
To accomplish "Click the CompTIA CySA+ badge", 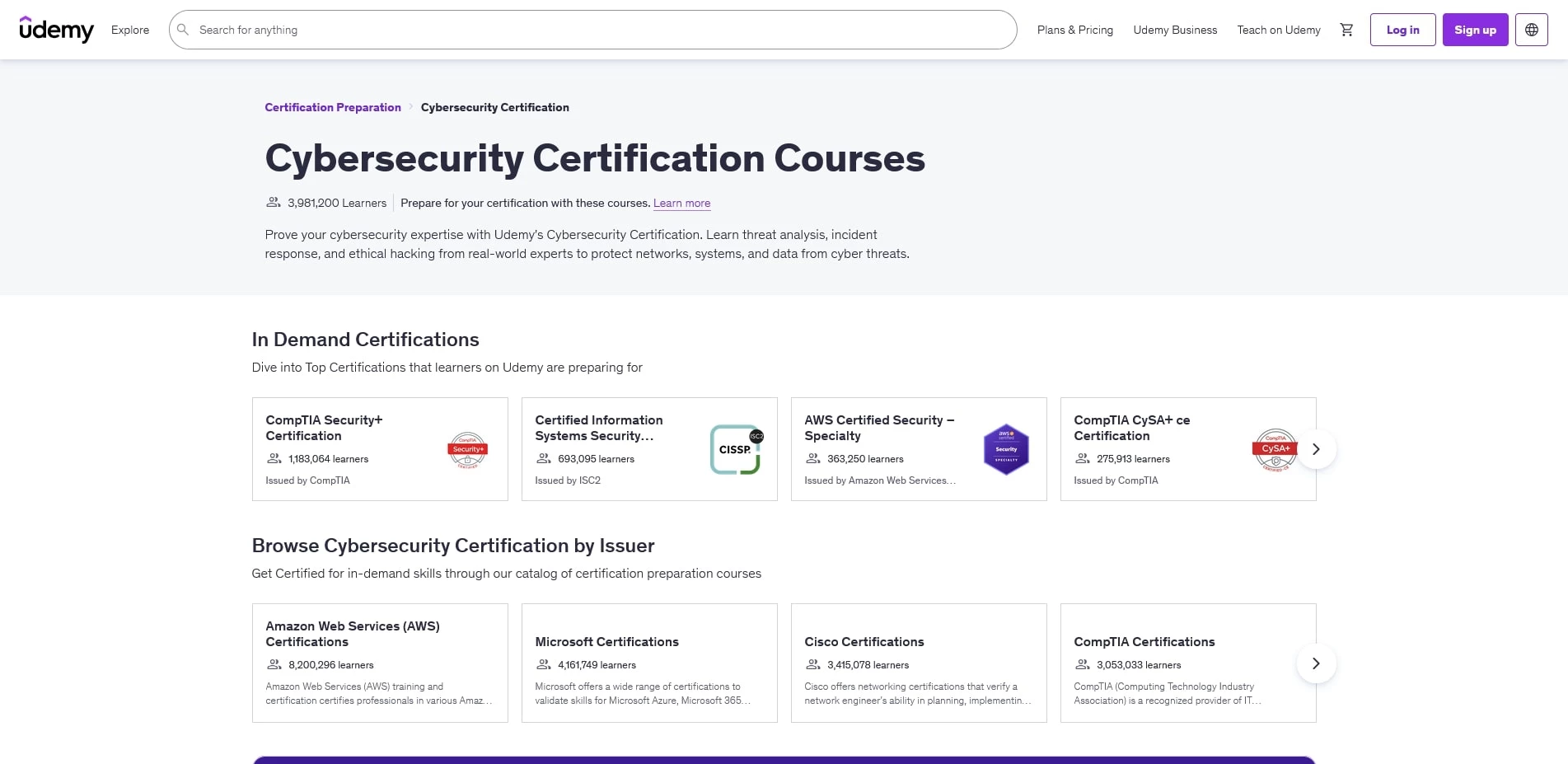I will click(1275, 449).
